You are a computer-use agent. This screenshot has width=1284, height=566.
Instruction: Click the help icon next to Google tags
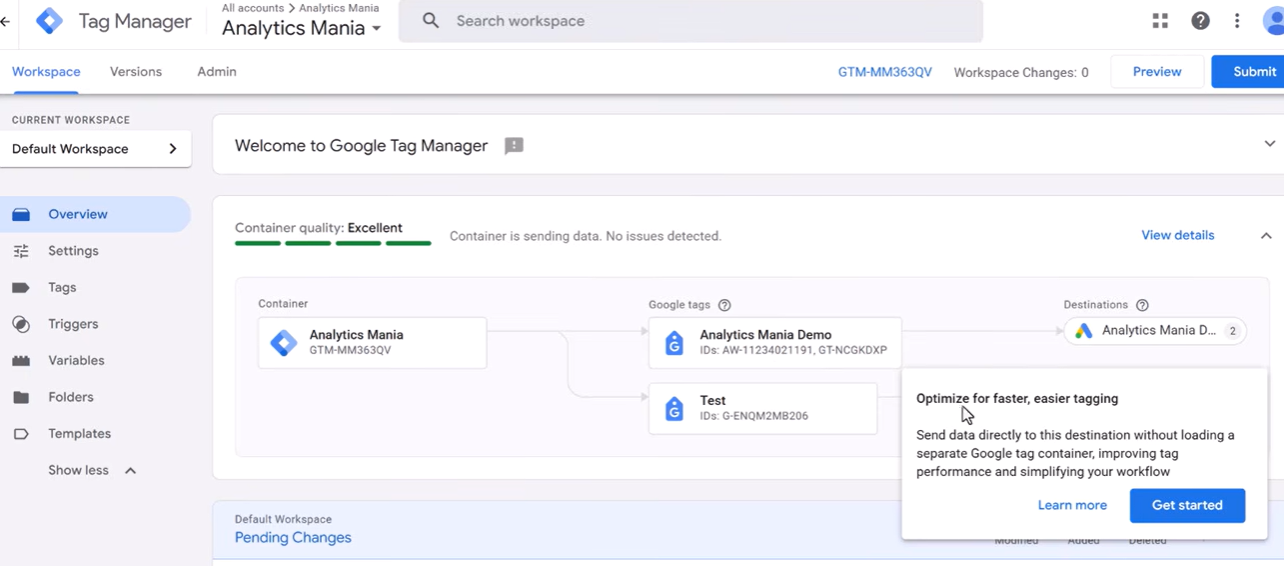725,305
